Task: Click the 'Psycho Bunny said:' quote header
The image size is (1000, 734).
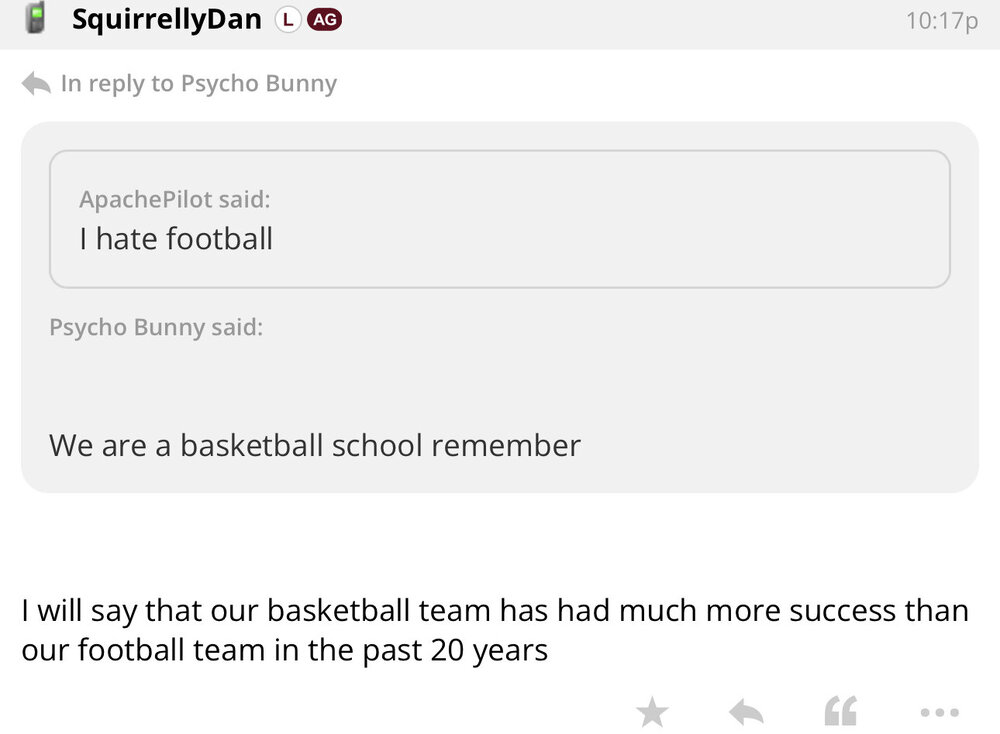Action: (x=156, y=327)
